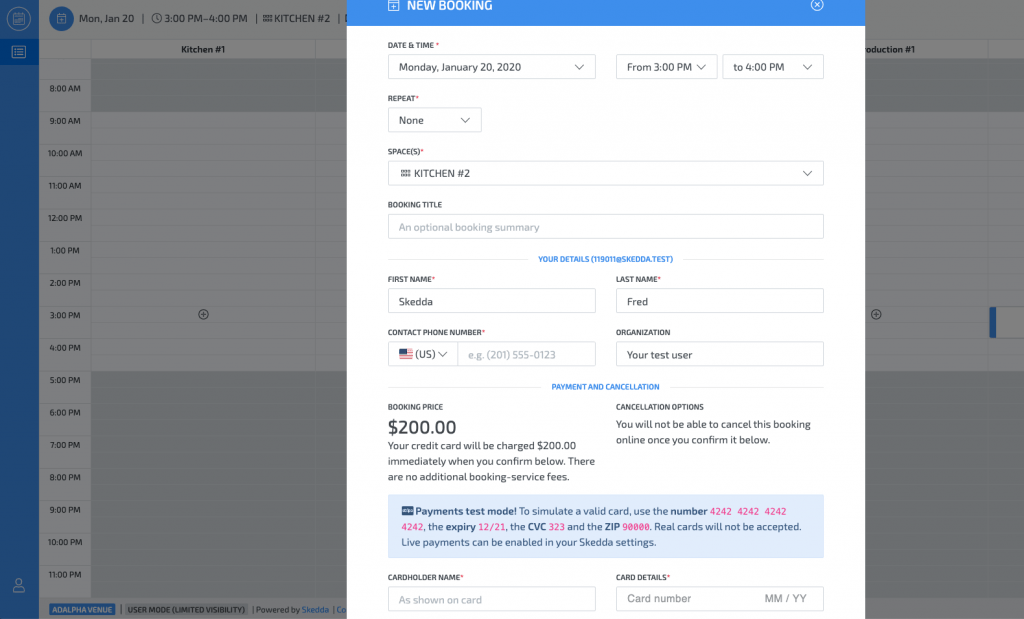1024x619 pixels.
Task: Click the Booking Title input field
Action: (605, 227)
